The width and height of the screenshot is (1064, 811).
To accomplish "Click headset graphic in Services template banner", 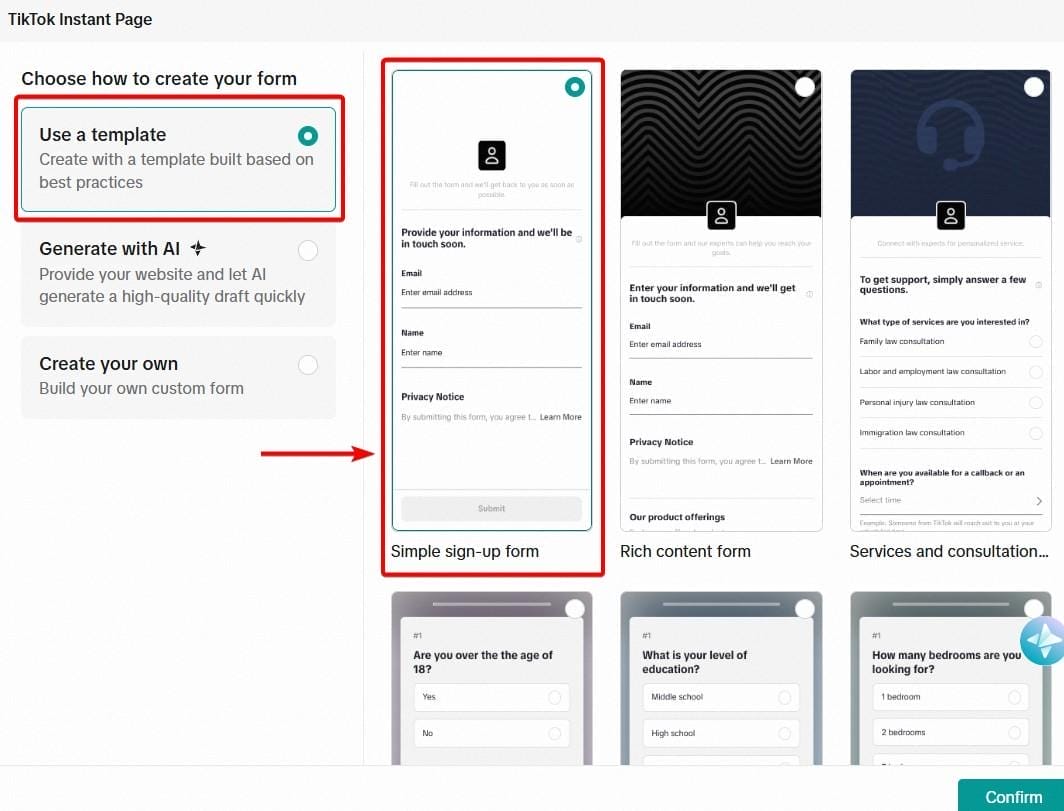I will pyautogui.click(x=950, y=142).
